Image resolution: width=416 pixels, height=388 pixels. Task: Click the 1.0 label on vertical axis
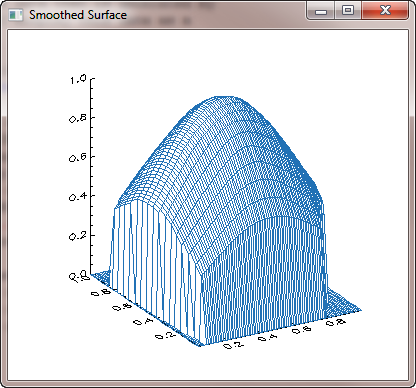(78, 80)
